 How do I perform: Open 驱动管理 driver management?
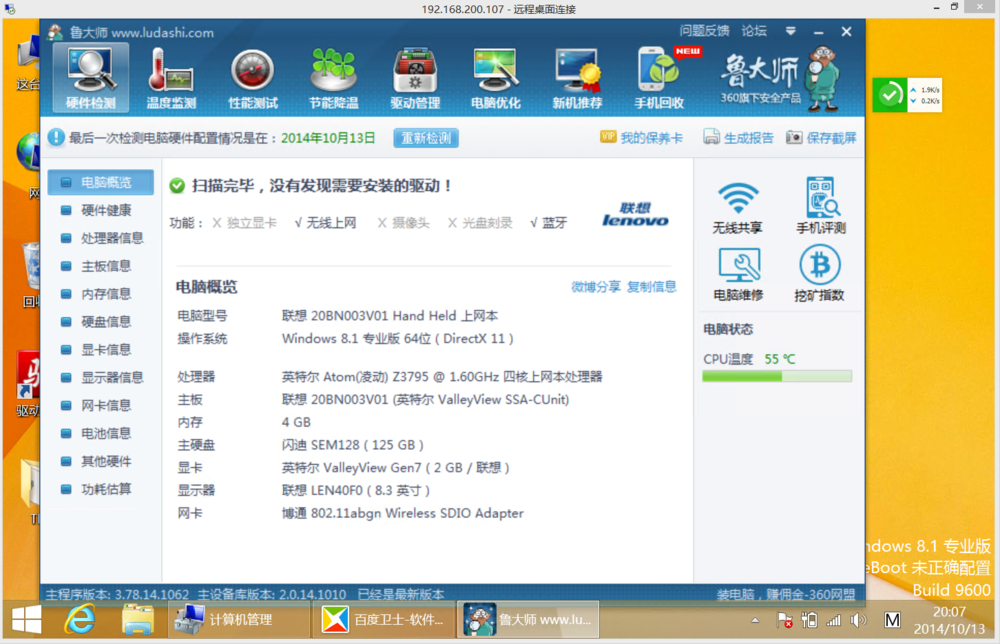[415, 79]
